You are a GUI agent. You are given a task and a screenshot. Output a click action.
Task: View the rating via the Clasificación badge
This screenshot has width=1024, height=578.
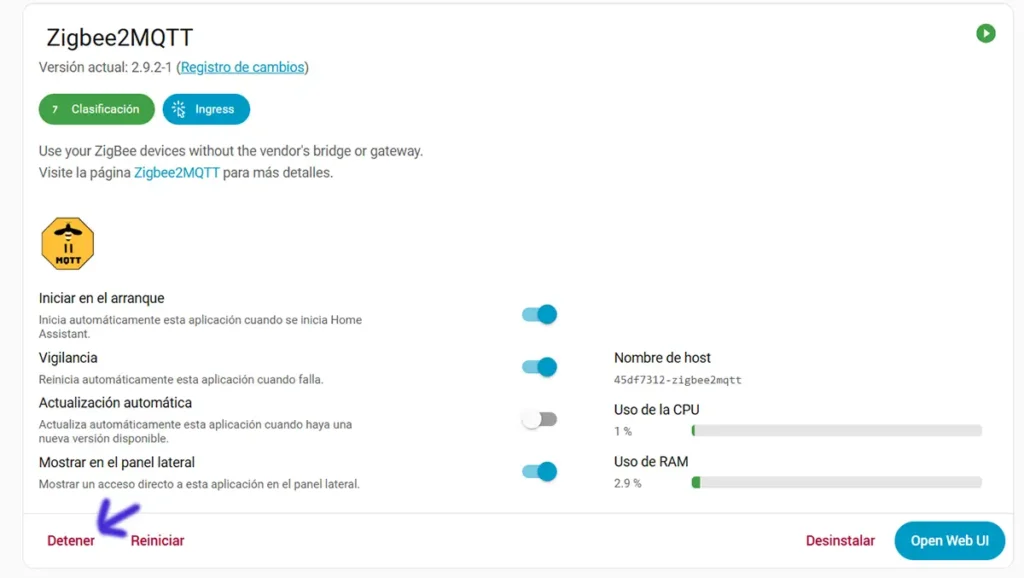(x=96, y=109)
